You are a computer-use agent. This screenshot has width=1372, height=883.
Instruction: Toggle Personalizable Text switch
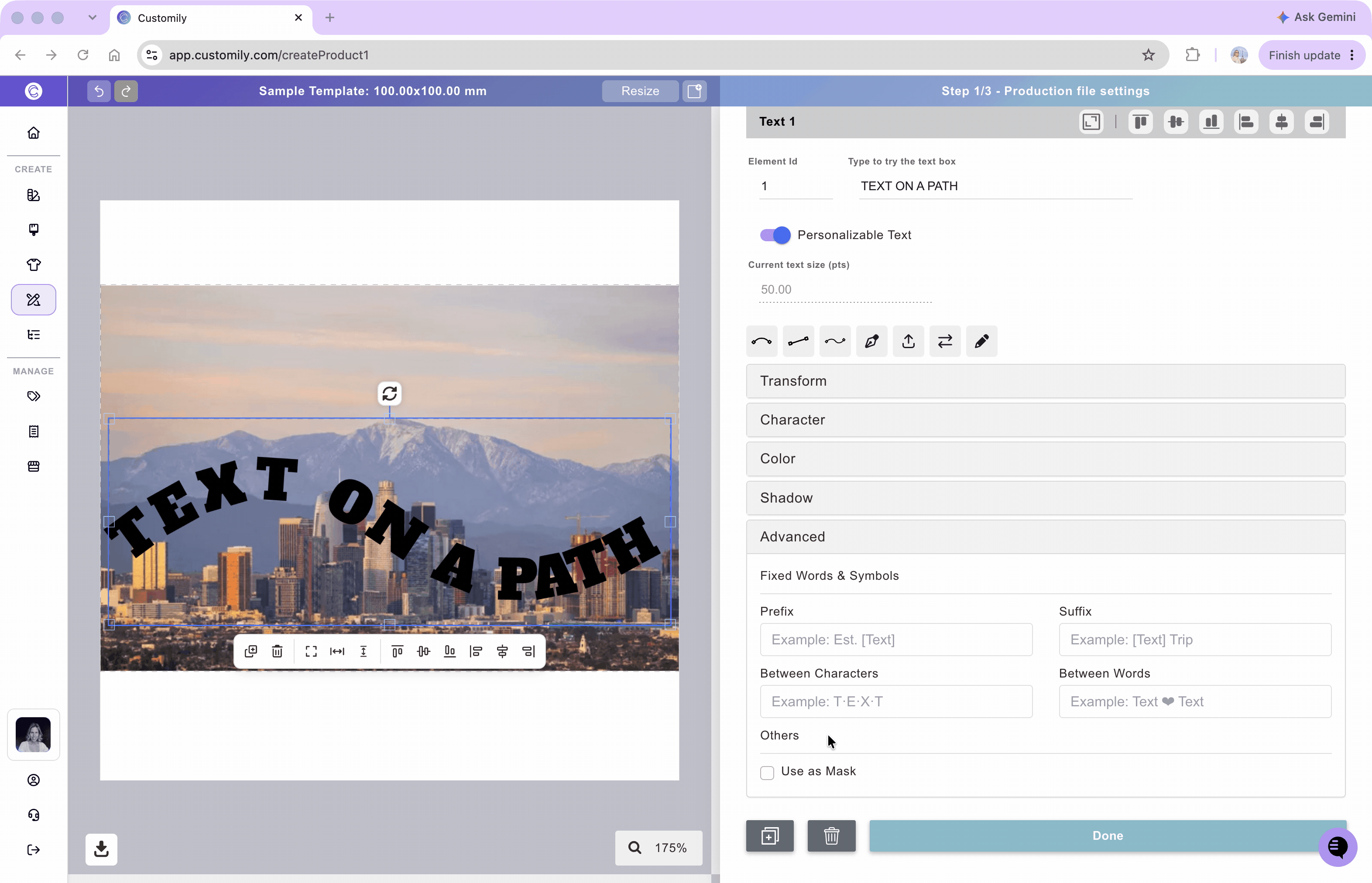tap(775, 235)
